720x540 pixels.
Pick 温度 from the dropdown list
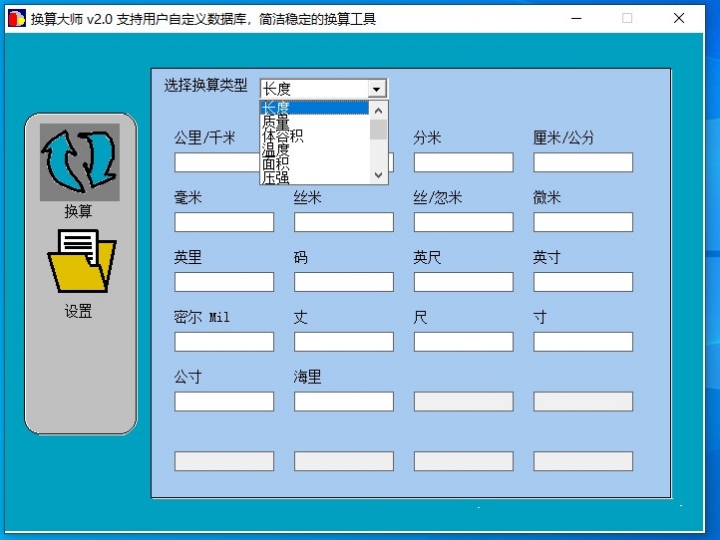tap(314, 149)
